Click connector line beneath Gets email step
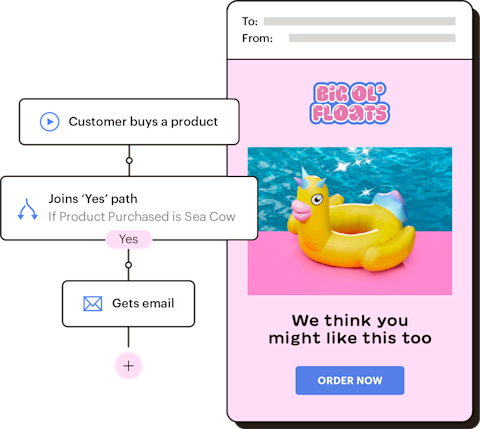The image size is (480, 429). (128, 337)
